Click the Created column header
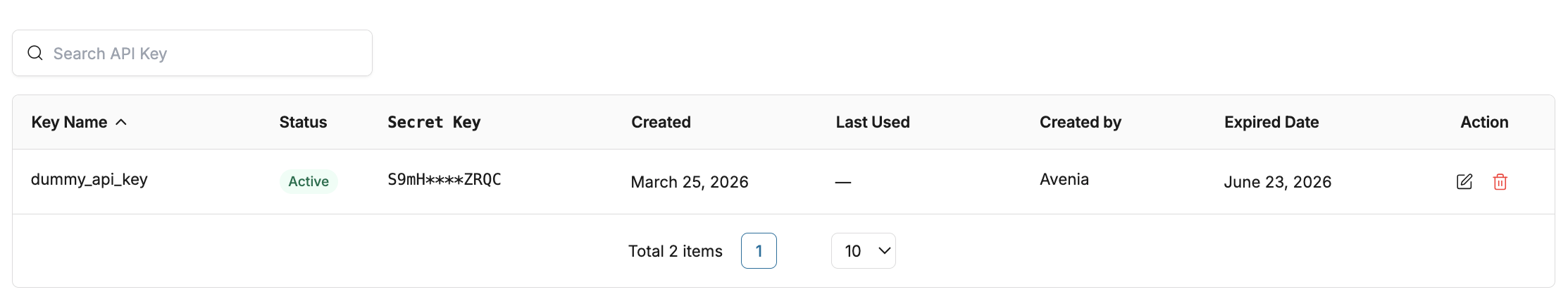 pyautogui.click(x=661, y=122)
